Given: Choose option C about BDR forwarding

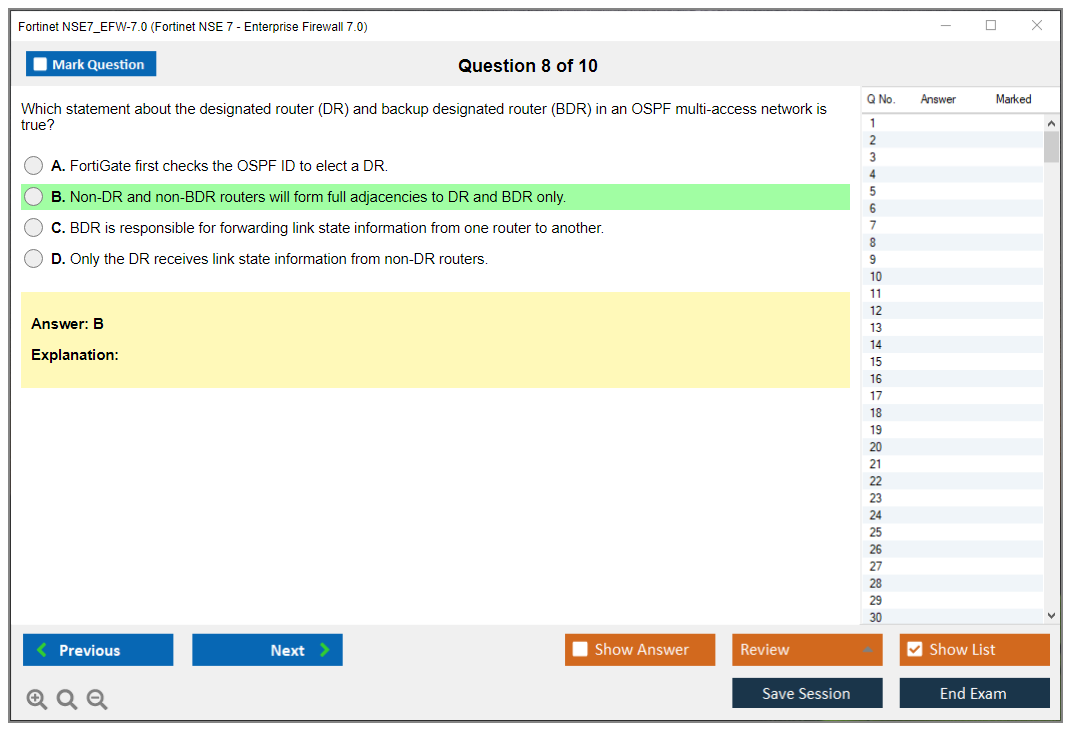Looking at the screenshot, I should click(34, 228).
